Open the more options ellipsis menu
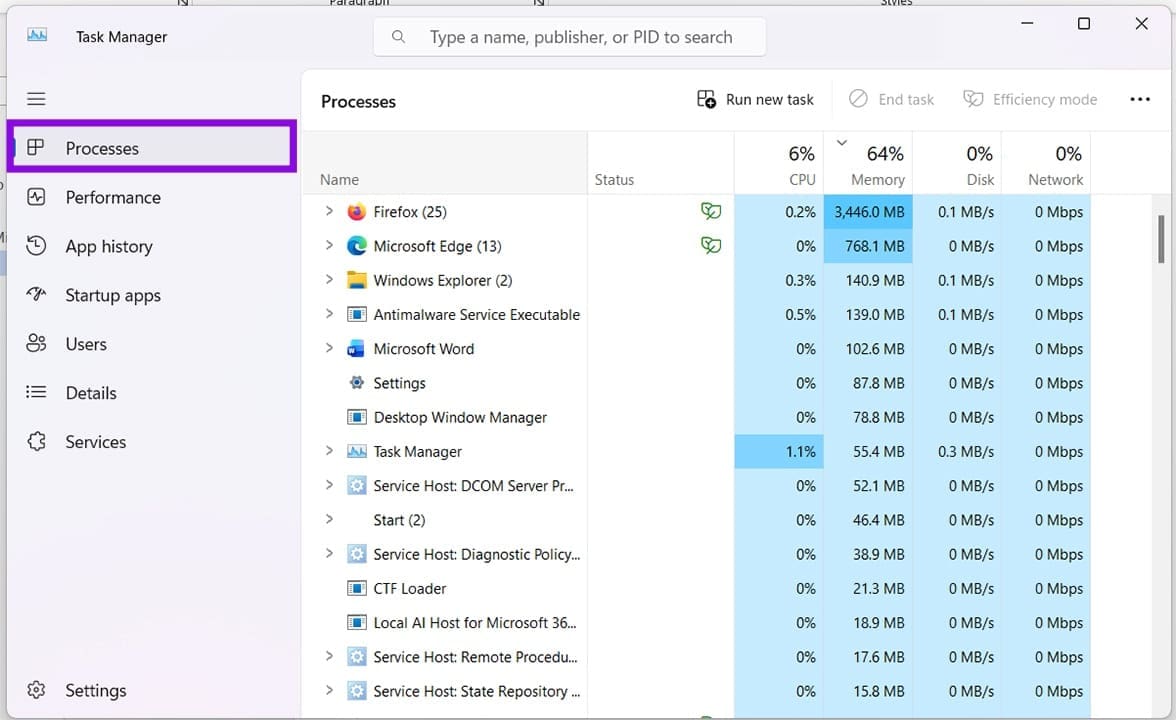This screenshot has height=720, width=1176. (1139, 99)
